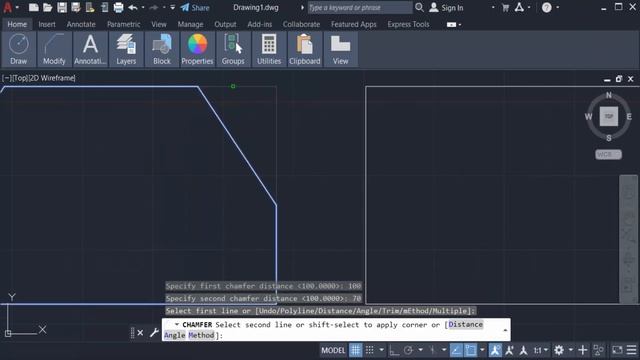Viewport: 640px width, 360px height.
Task: Toggle polar tracking
Action: click(x=408, y=350)
